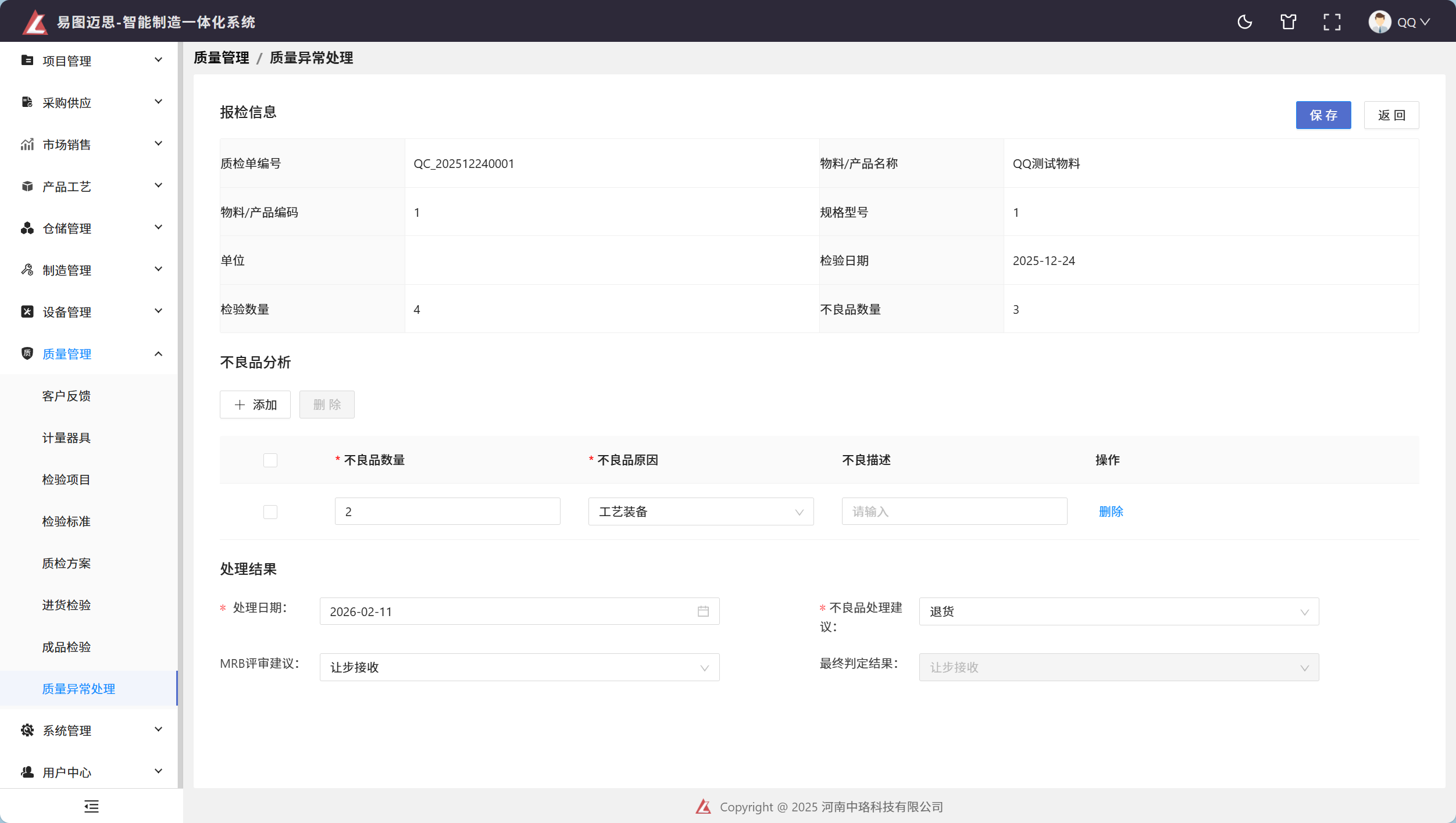Click the 仓储管理 sidebar icon

point(27,228)
